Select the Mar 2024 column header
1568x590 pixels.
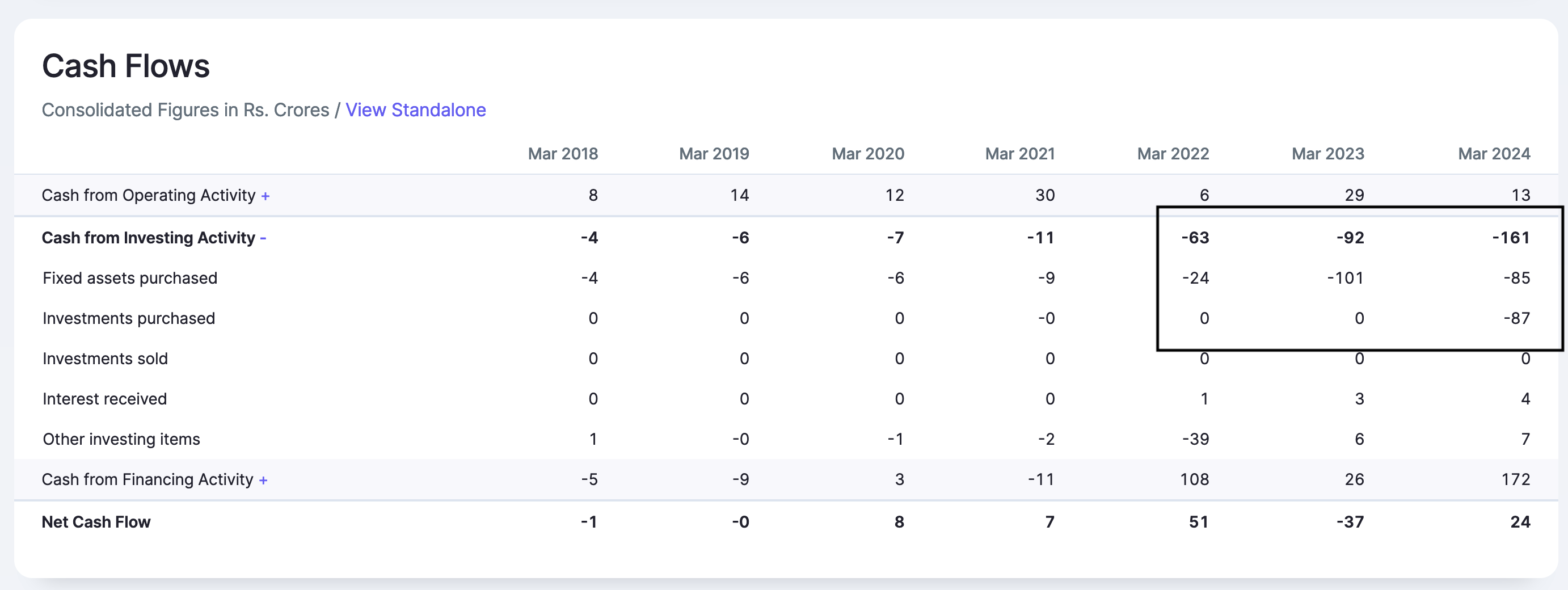click(x=1493, y=153)
